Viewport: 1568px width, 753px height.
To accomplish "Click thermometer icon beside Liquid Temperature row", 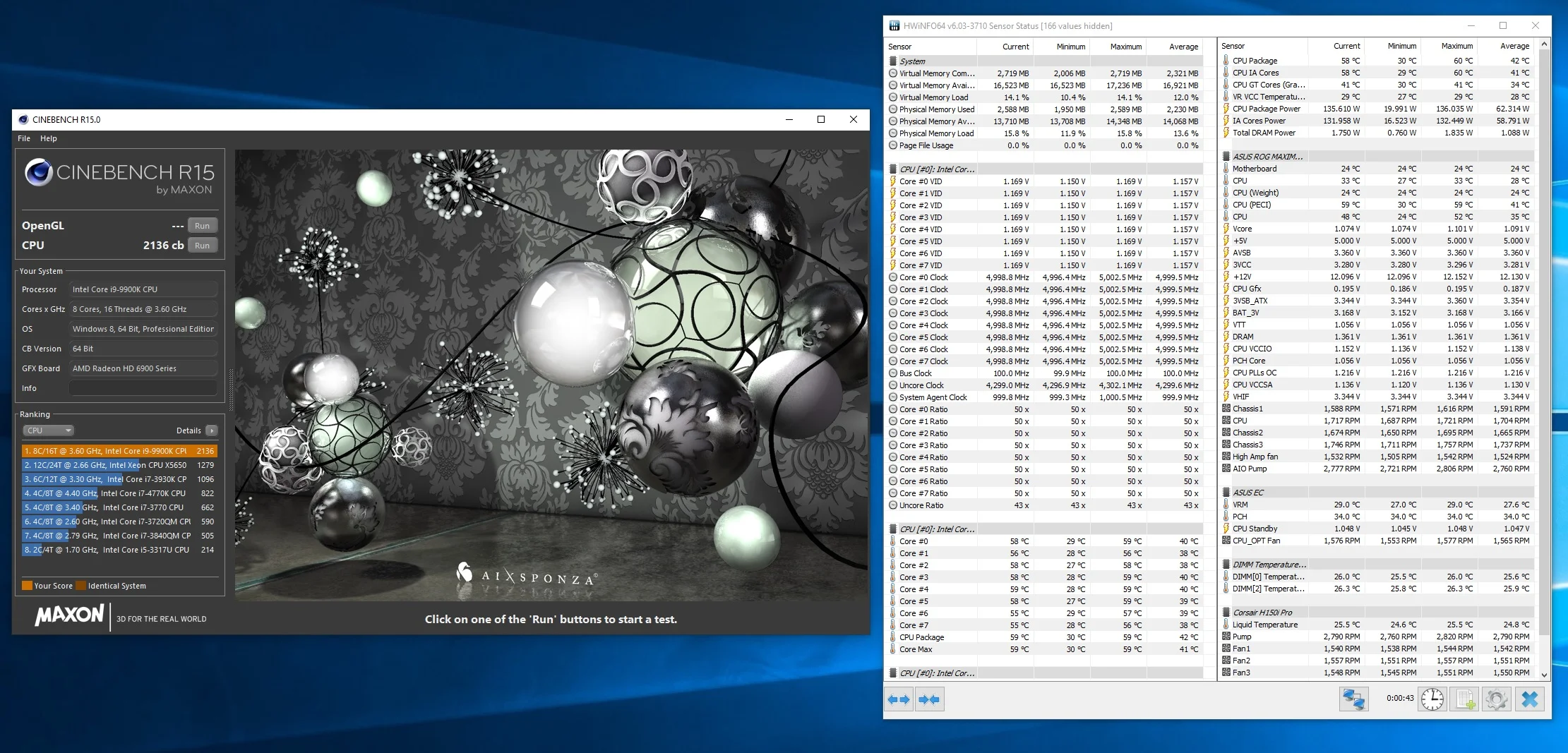I will 1226,625.
